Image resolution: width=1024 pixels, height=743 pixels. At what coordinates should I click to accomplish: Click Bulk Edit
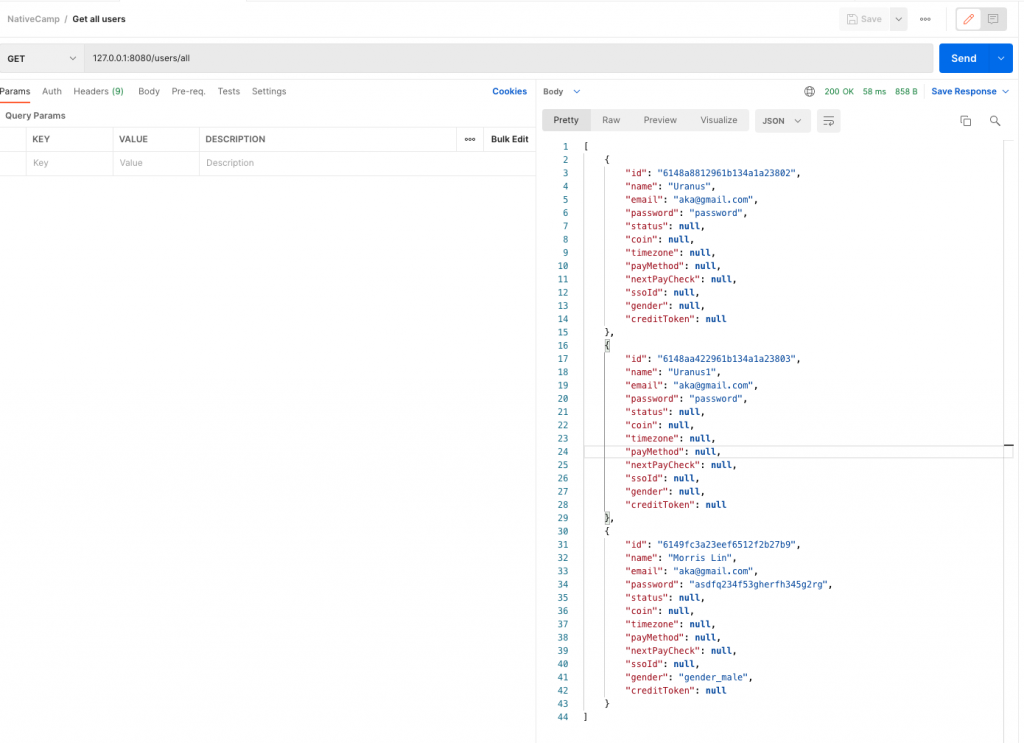509,139
